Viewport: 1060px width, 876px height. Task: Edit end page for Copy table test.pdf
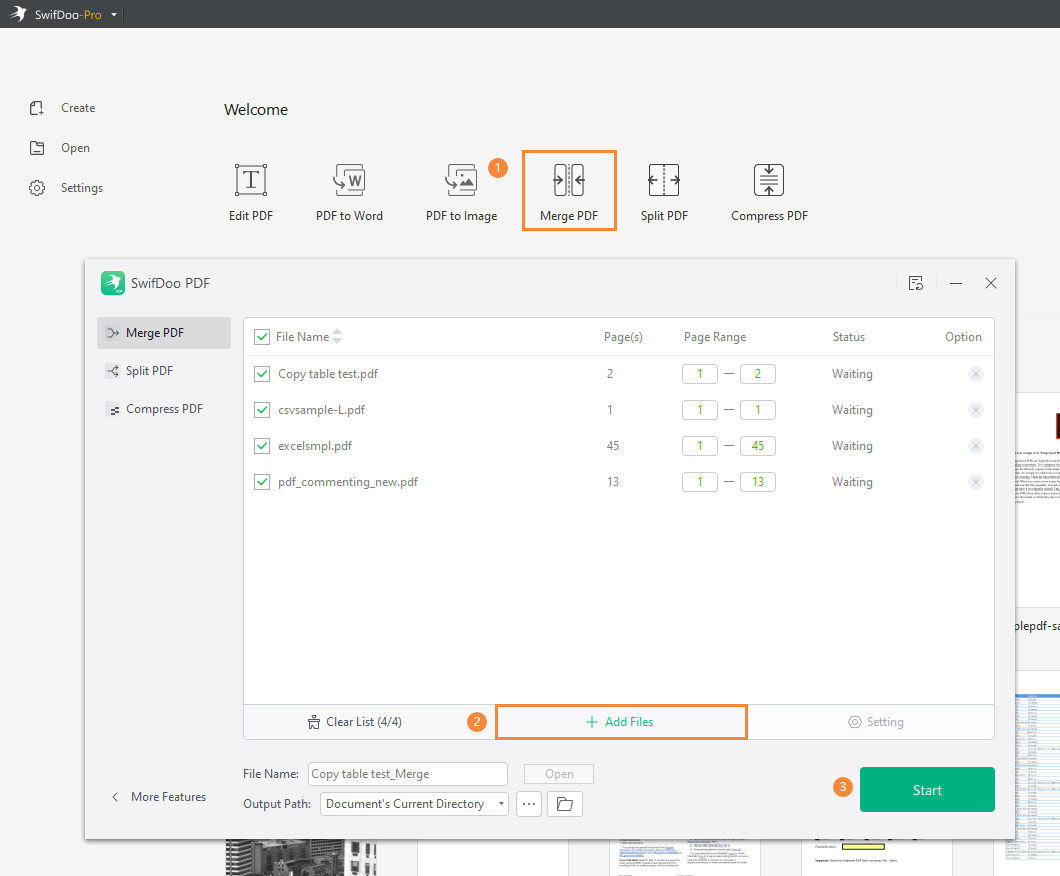click(x=758, y=374)
